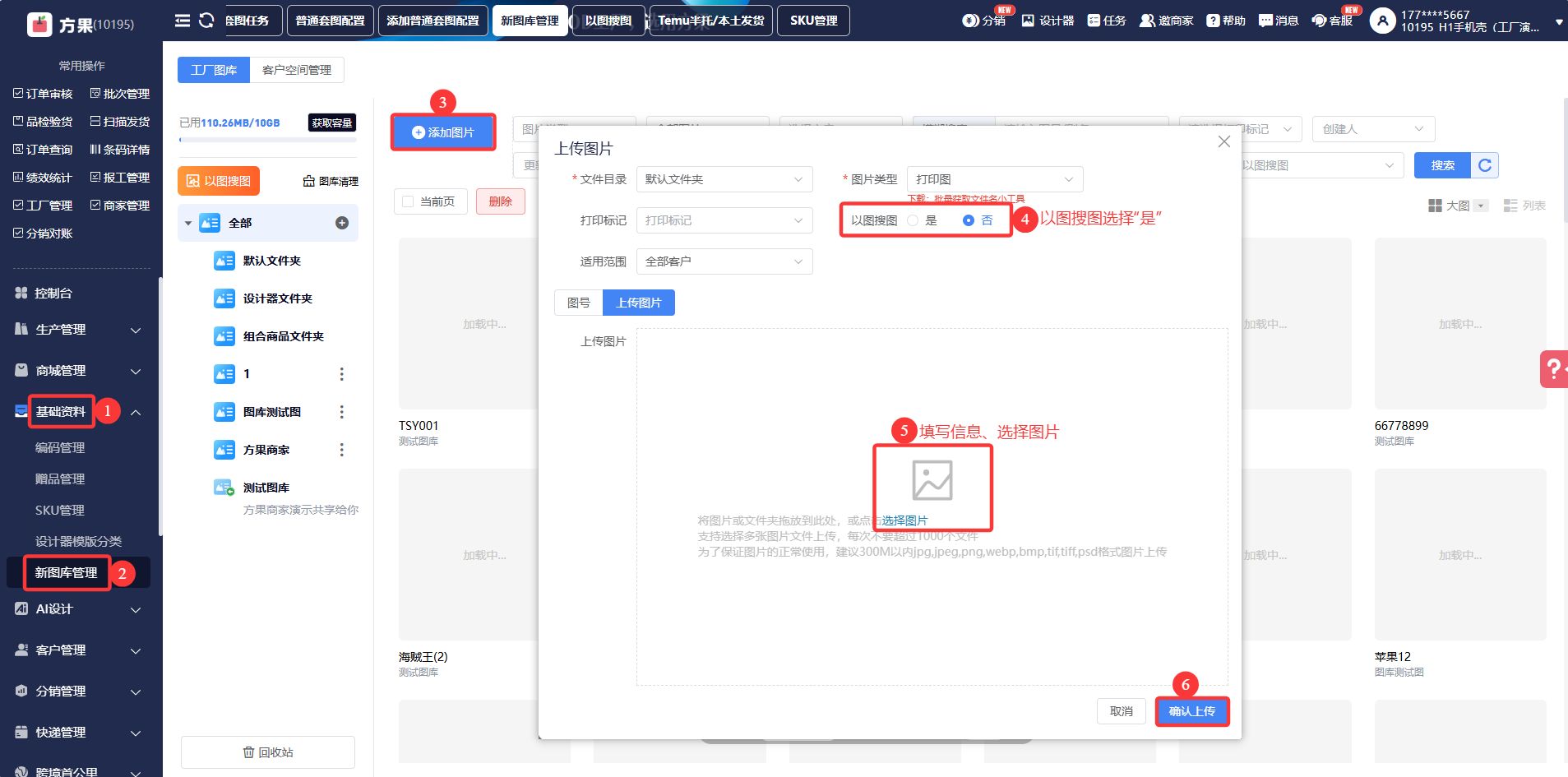Click the orange 以图搜图 button
The height and width of the screenshot is (777, 1568).
219,181
